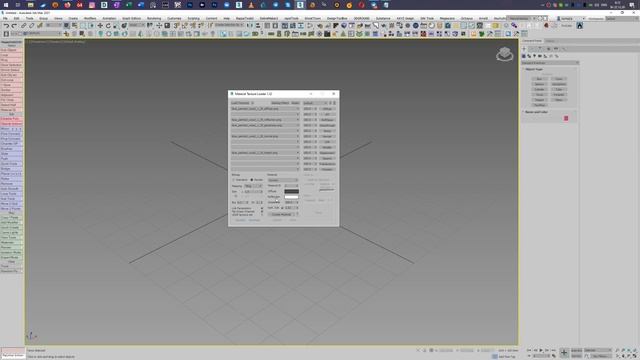Open Standard Primitives dropdown in command panel
Viewport: 640px width, 360px height.
pos(550,63)
